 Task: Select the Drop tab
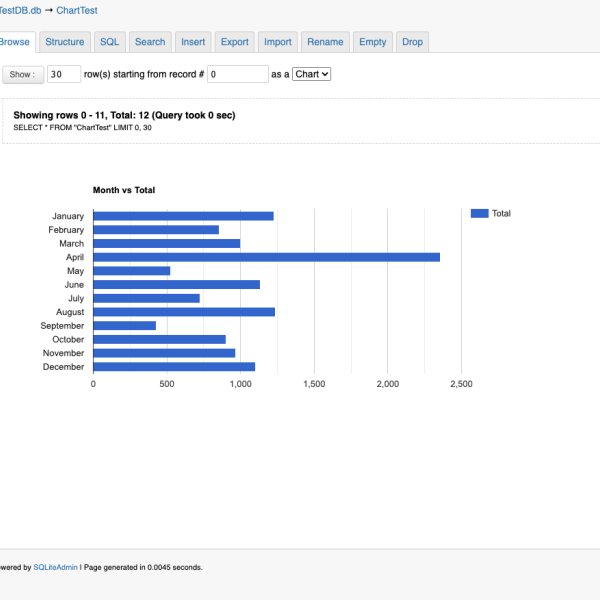(412, 42)
